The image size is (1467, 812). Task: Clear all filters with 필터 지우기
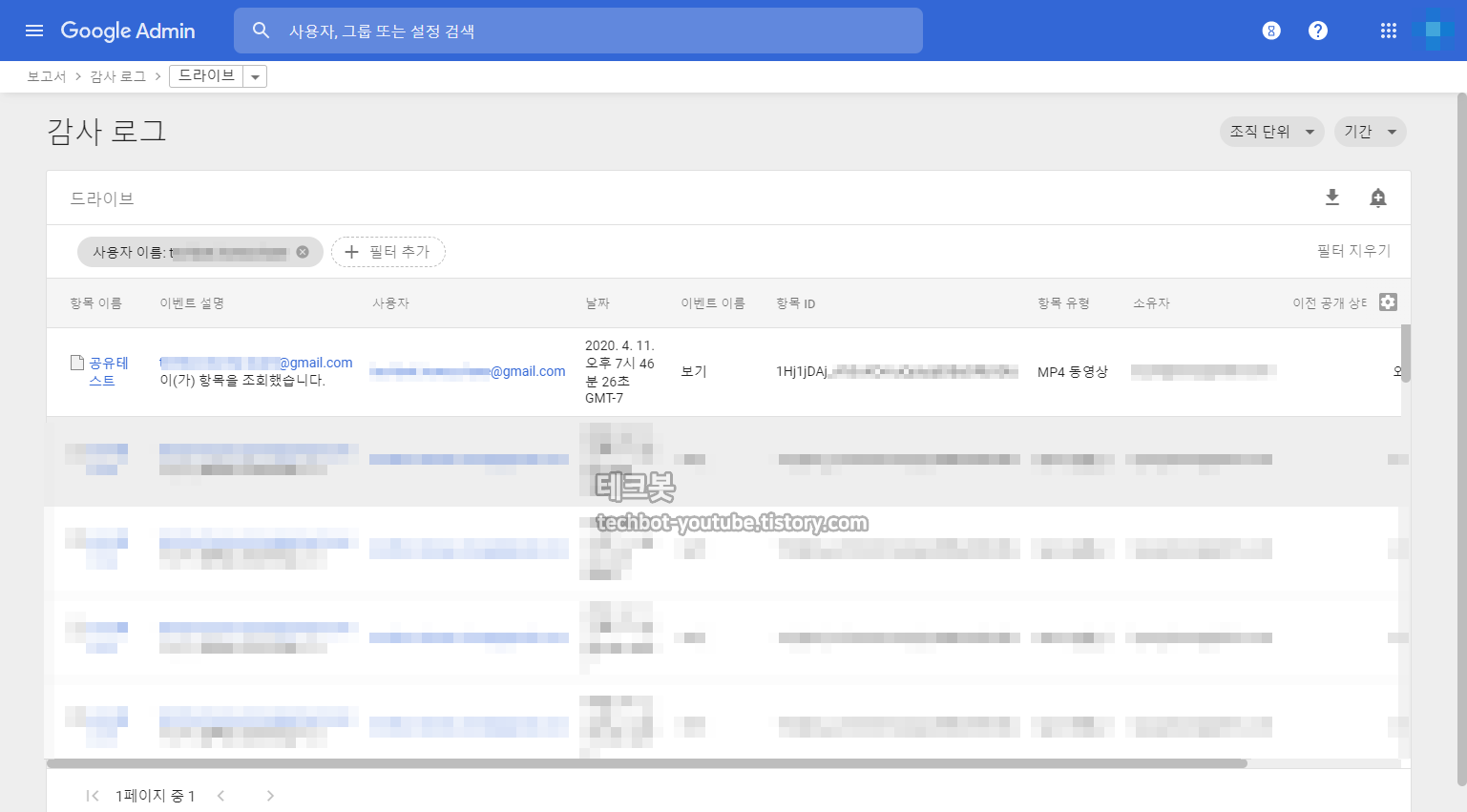[x=1353, y=251]
